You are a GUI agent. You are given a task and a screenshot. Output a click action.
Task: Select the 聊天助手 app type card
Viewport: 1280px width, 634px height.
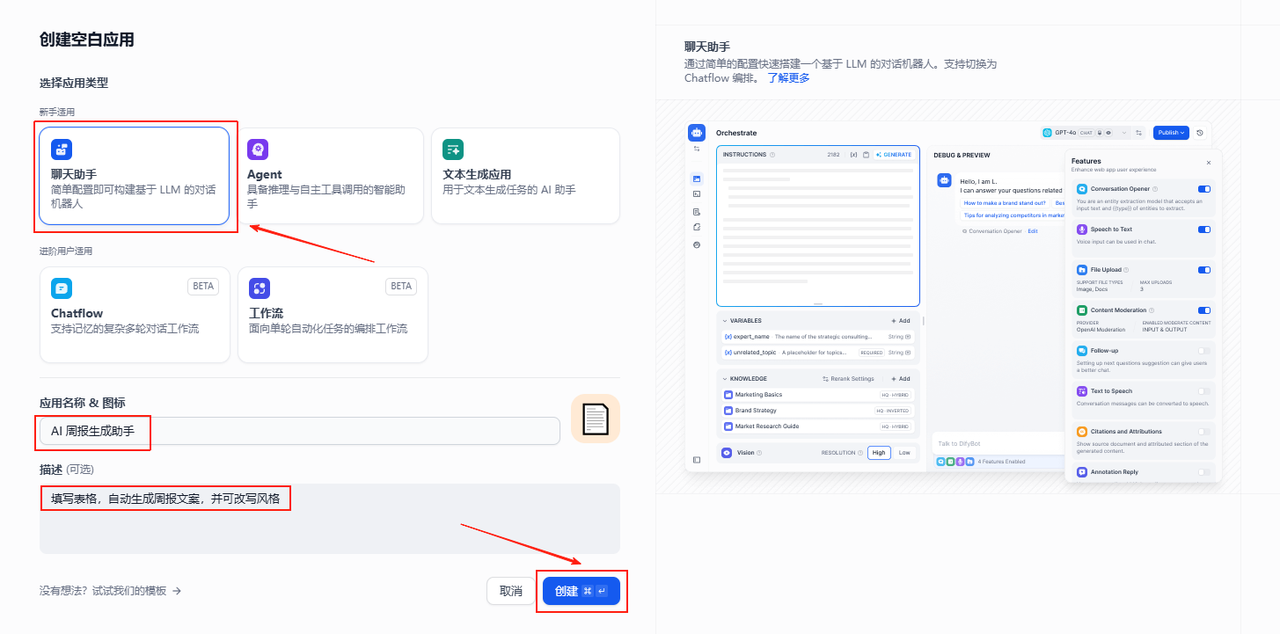point(134,176)
